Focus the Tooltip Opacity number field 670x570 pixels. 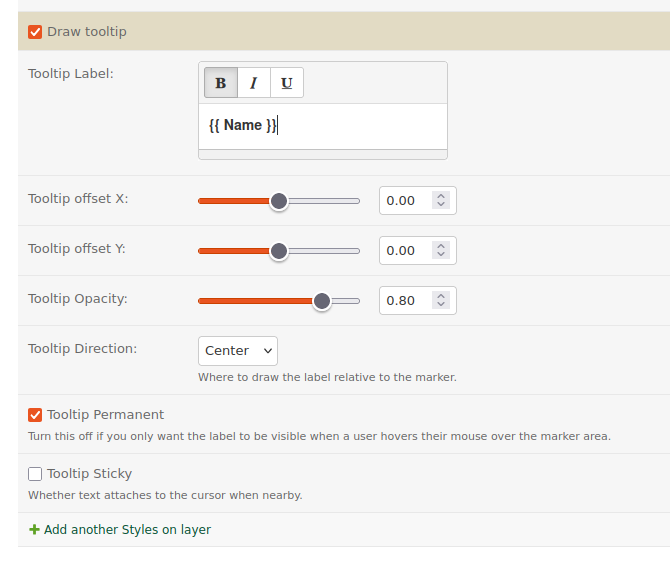[405, 301]
